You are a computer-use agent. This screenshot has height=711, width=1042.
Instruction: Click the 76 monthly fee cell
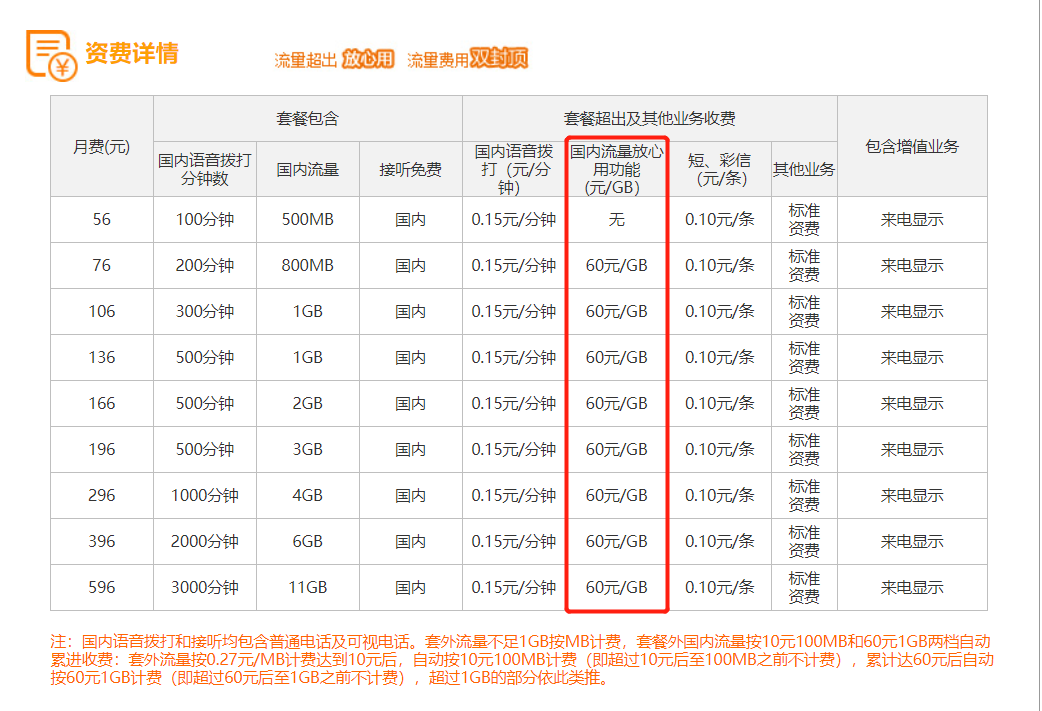(x=102, y=265)
